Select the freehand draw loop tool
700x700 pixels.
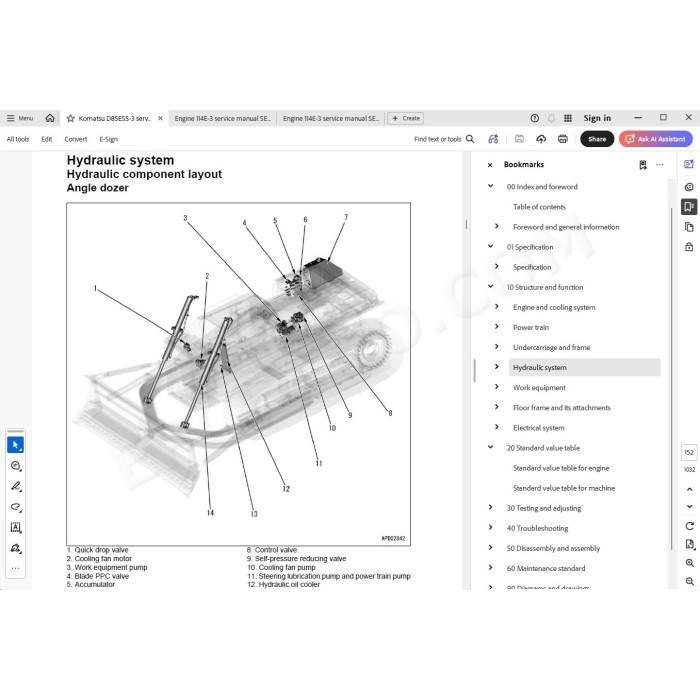(16, 507)
